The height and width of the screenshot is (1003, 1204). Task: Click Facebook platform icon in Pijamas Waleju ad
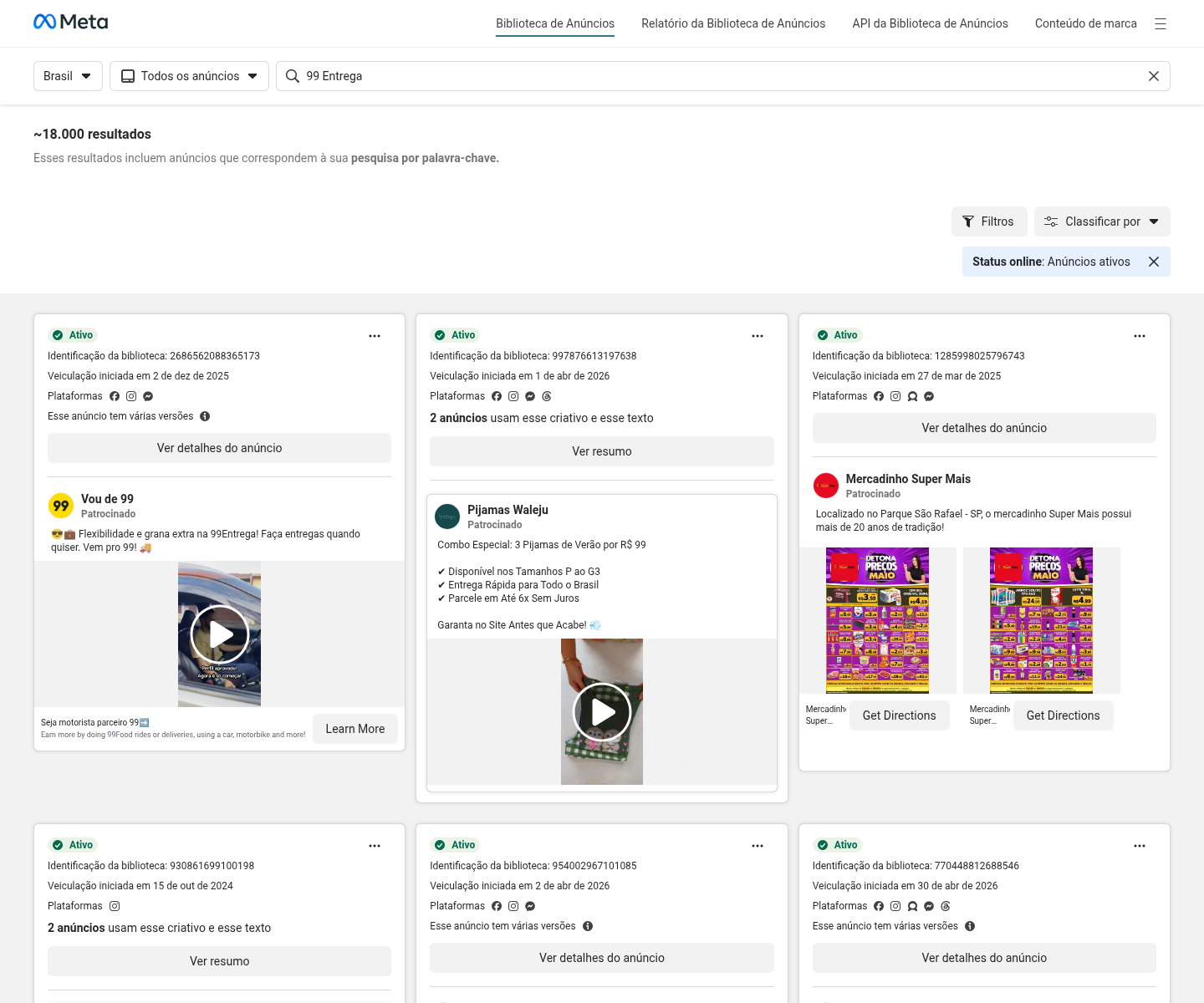497,396
